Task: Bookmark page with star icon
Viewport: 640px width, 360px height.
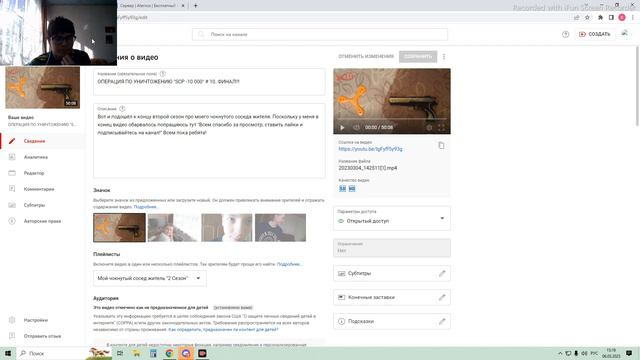Action: point(587,17)
